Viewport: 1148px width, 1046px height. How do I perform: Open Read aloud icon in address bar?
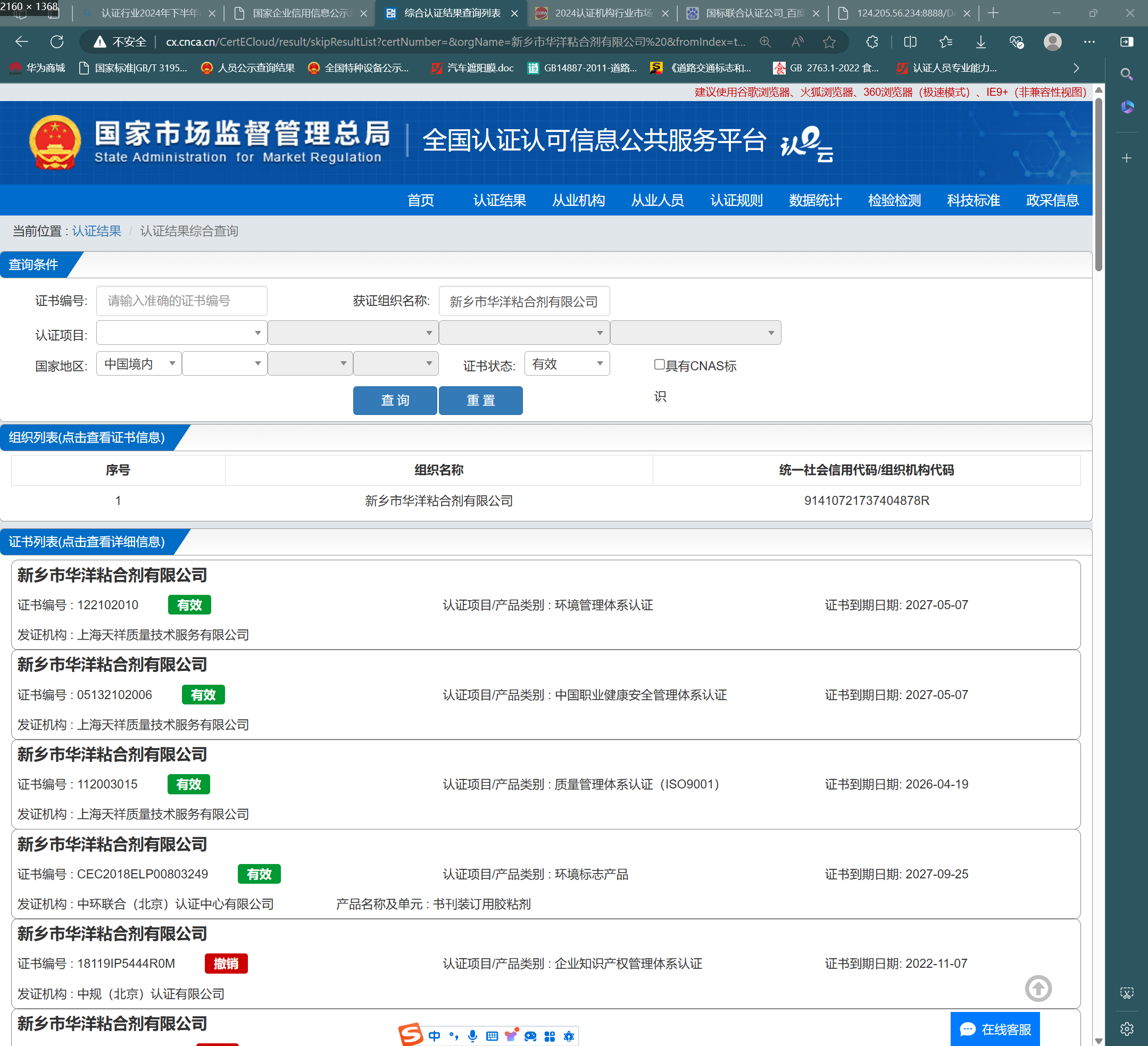(x=797, y=41)
